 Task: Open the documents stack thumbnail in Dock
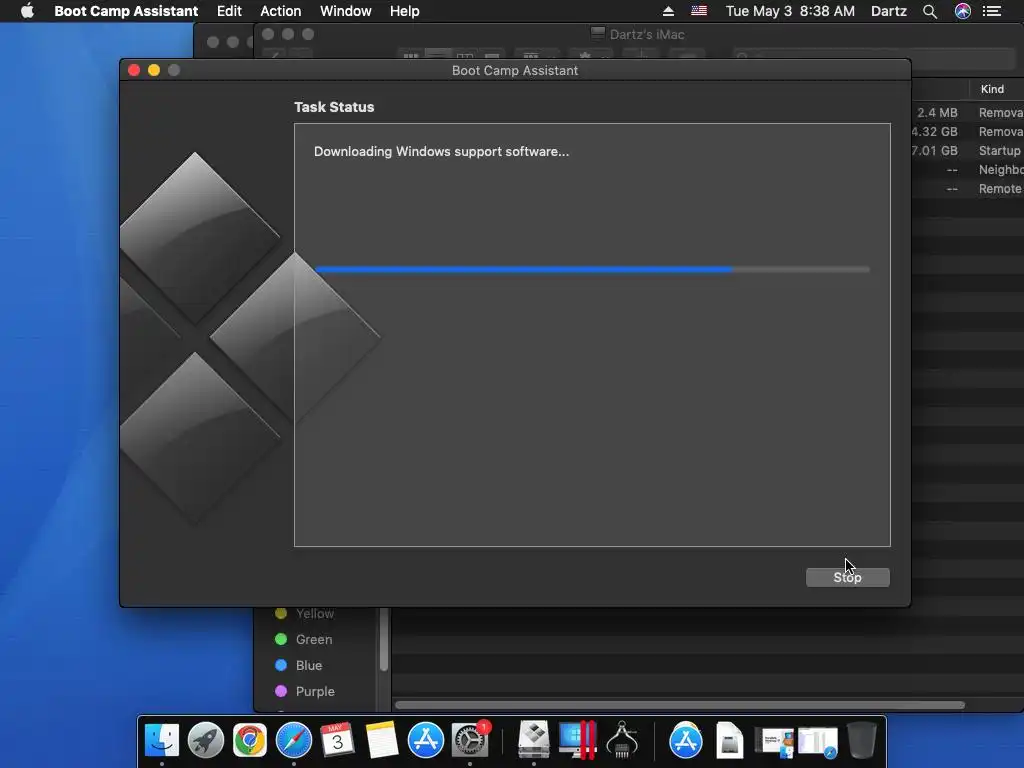click(x=774, y=742)
